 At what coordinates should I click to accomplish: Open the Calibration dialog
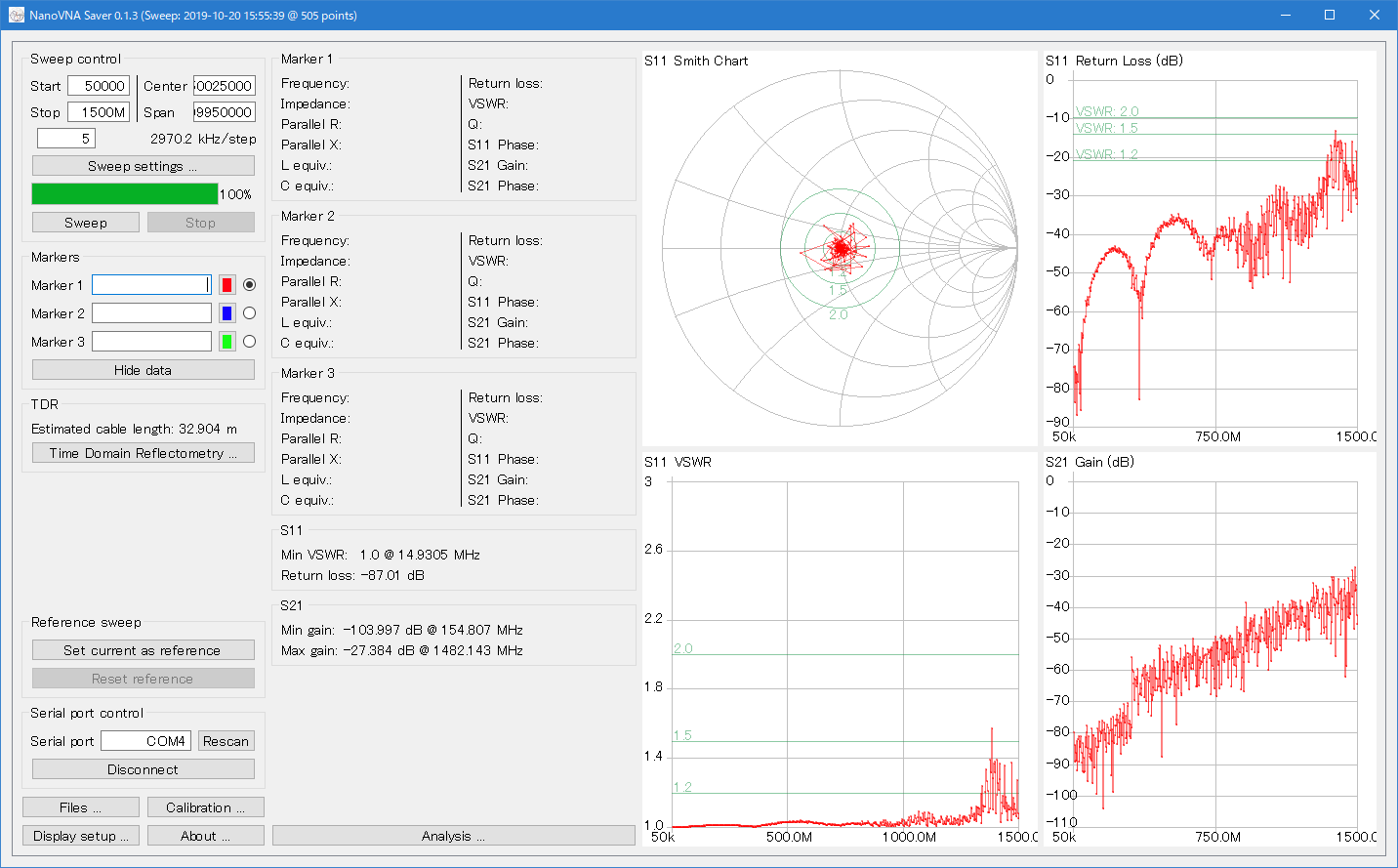coord(206,807)
